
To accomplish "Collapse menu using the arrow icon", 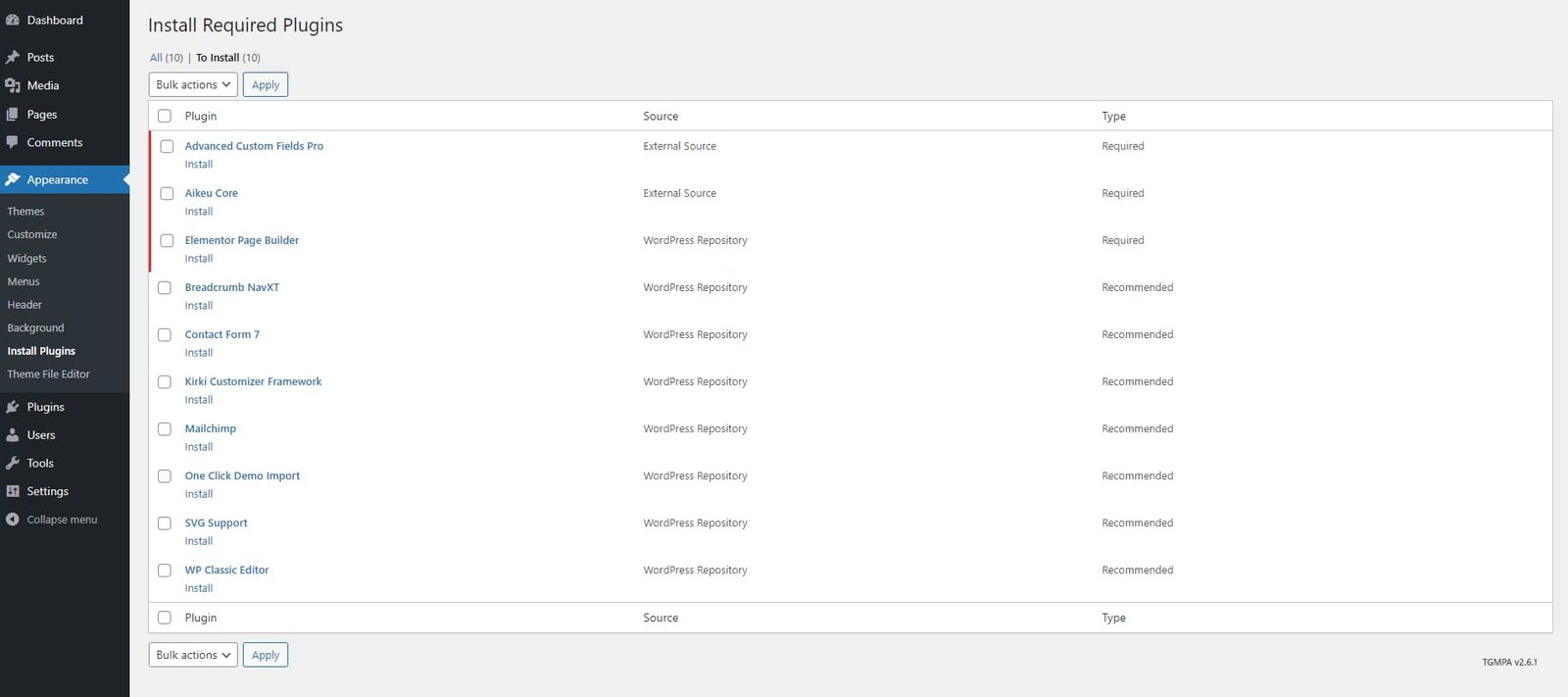I will (13, 520).
